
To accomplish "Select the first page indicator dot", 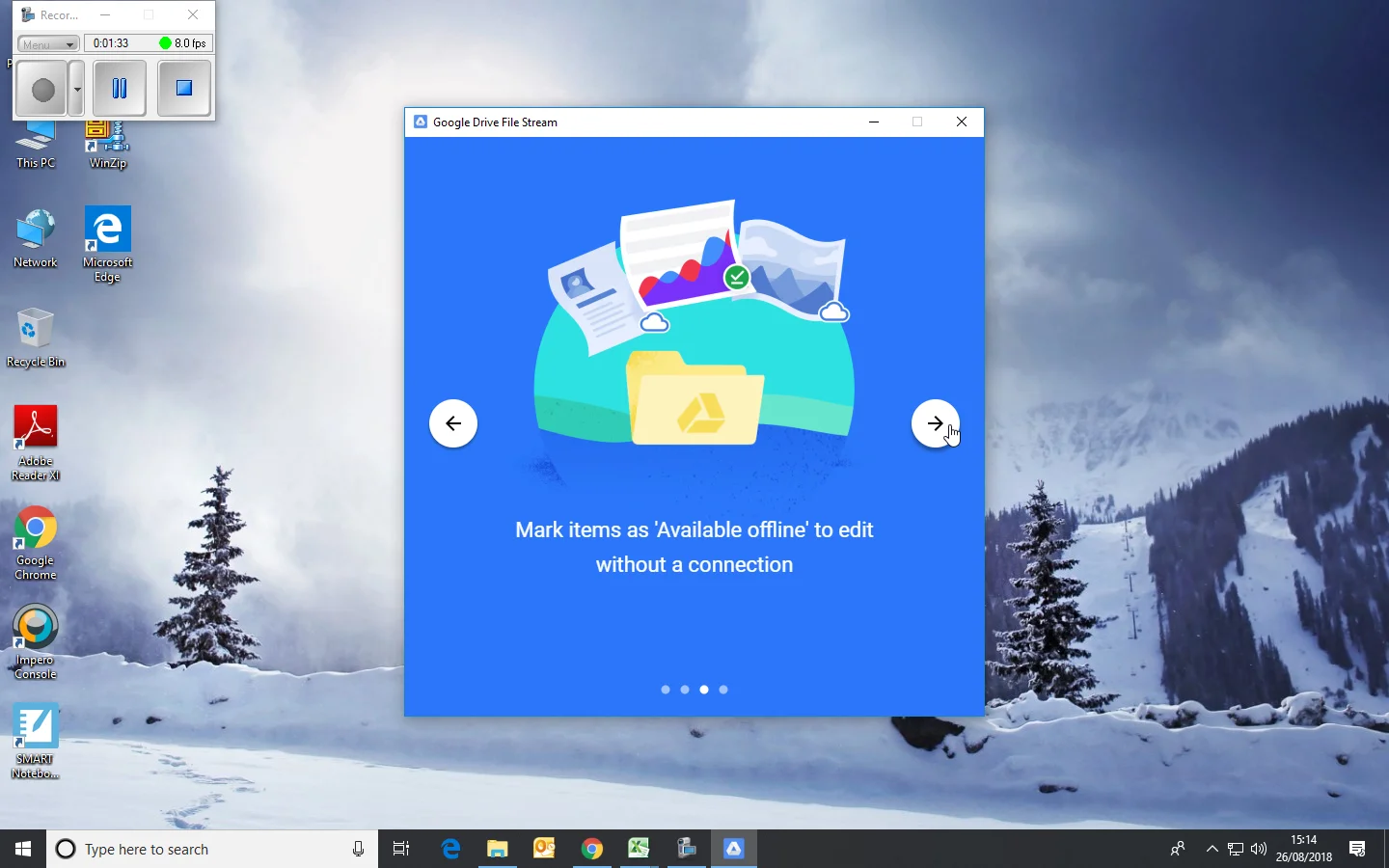I will (x=666, y=690).
